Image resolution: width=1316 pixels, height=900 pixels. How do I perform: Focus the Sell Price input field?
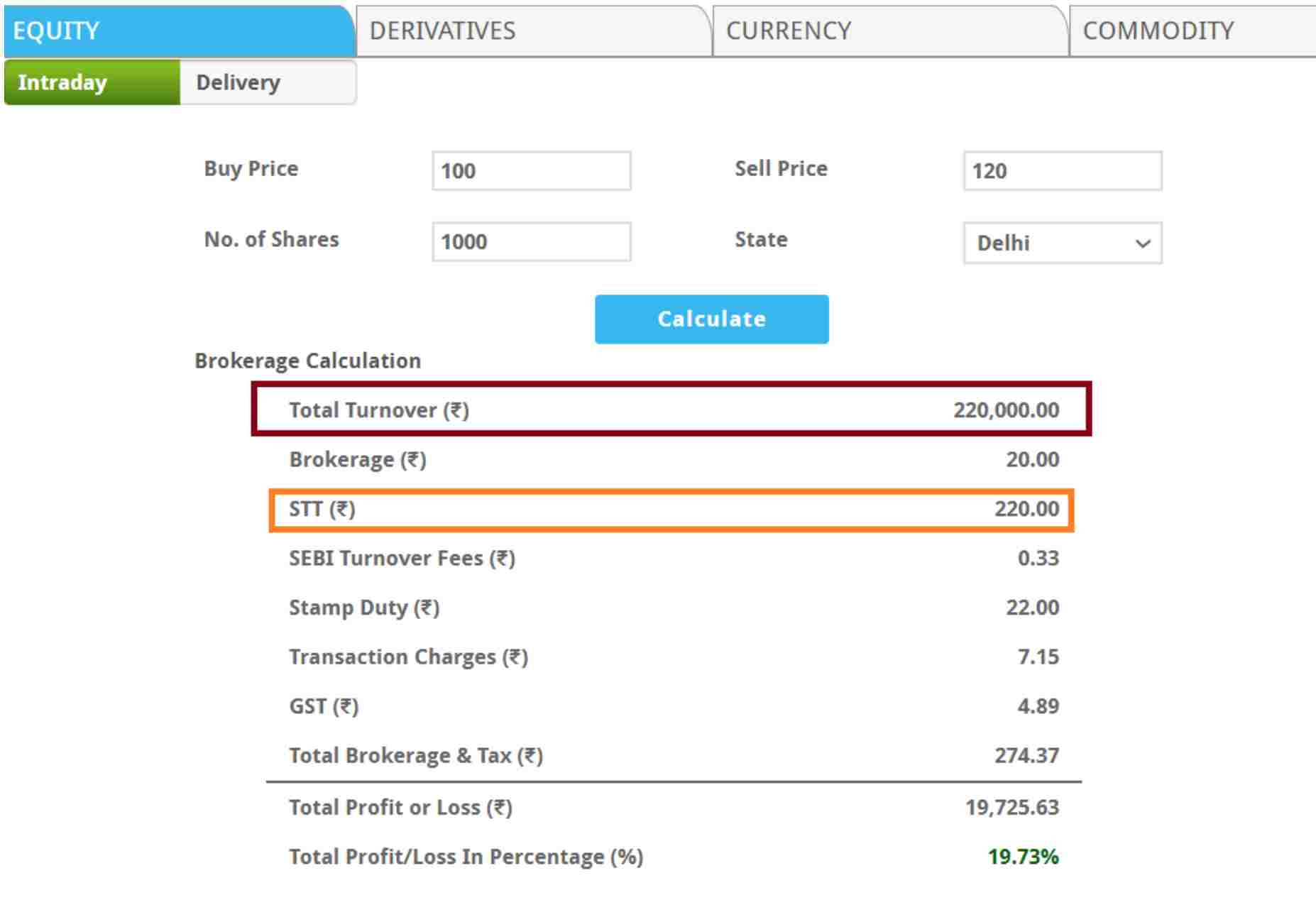pyautogui.click(x=1062, y=171)
